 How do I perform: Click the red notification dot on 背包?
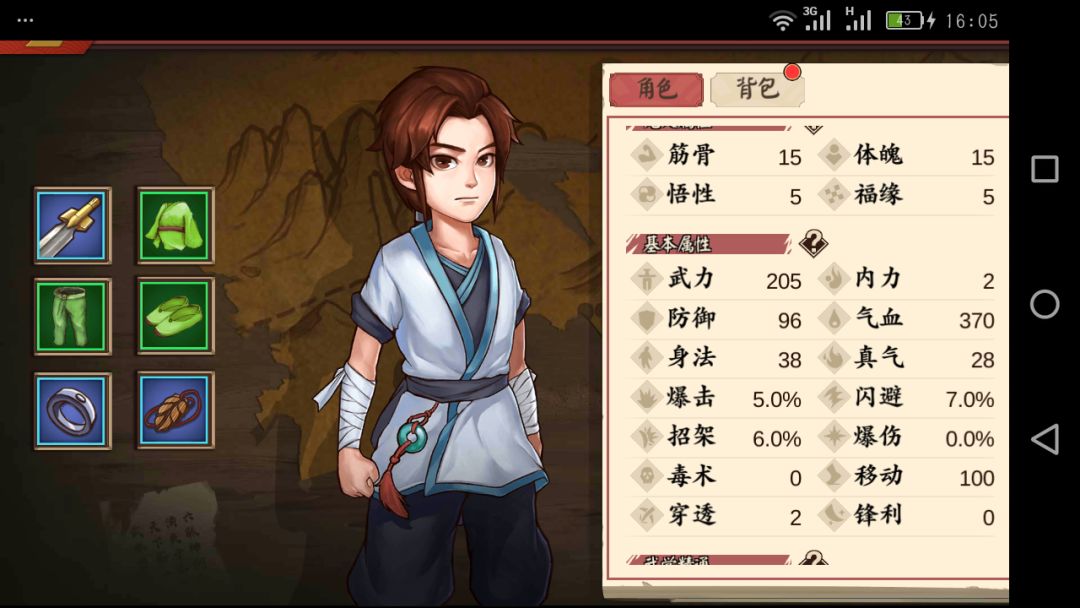(792, 72)
